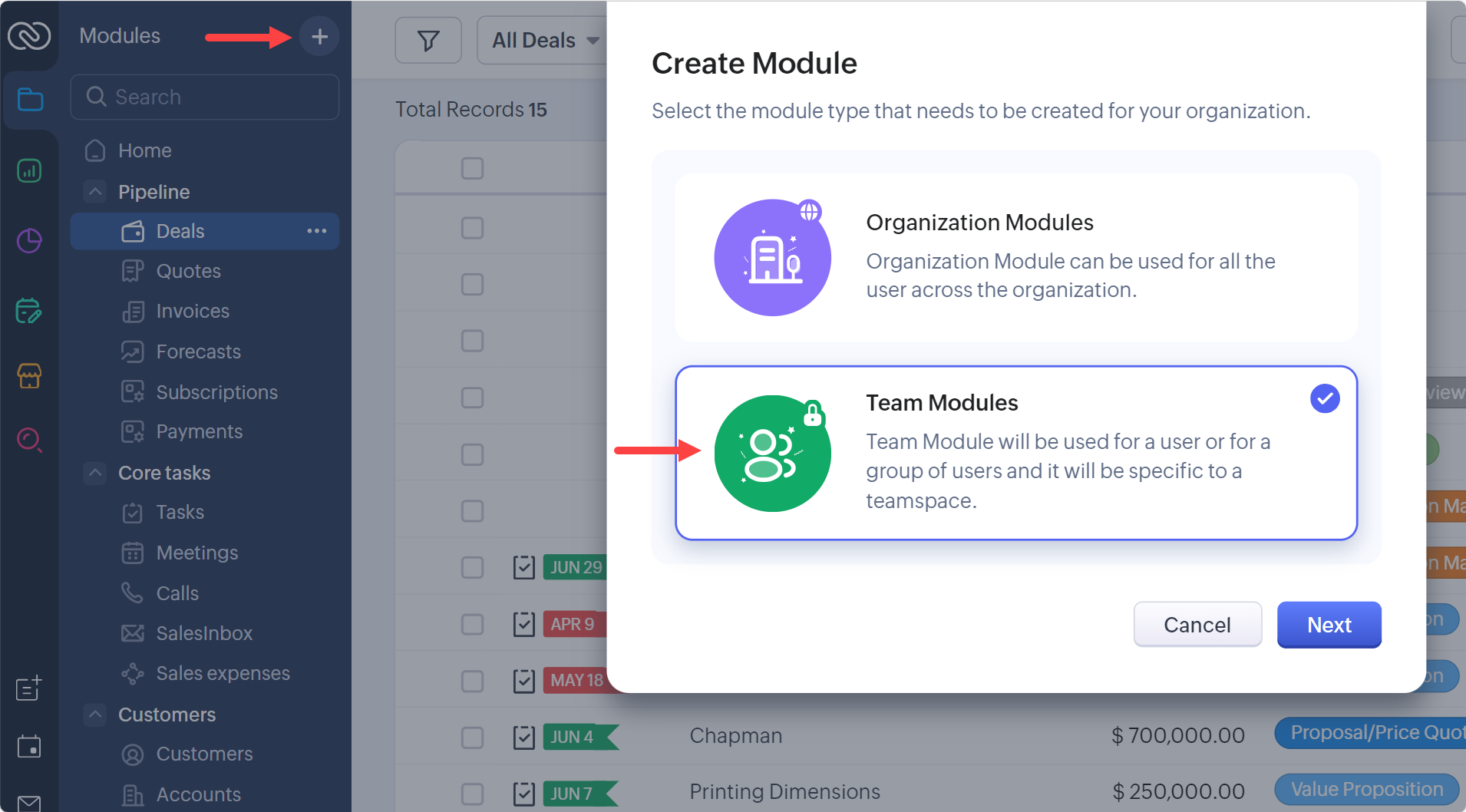
Task: Click Next in the Create Module dialog
Action: coord(1328,625)
